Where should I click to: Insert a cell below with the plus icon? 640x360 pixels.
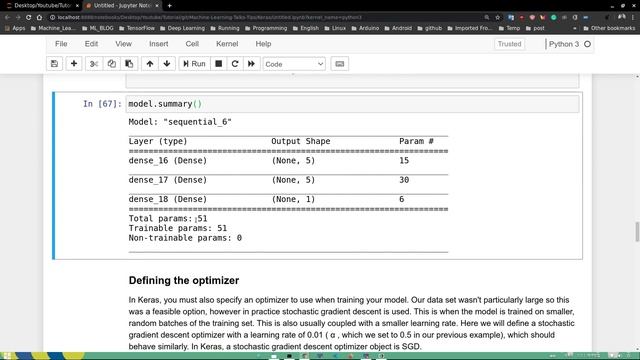coord(74,64)
